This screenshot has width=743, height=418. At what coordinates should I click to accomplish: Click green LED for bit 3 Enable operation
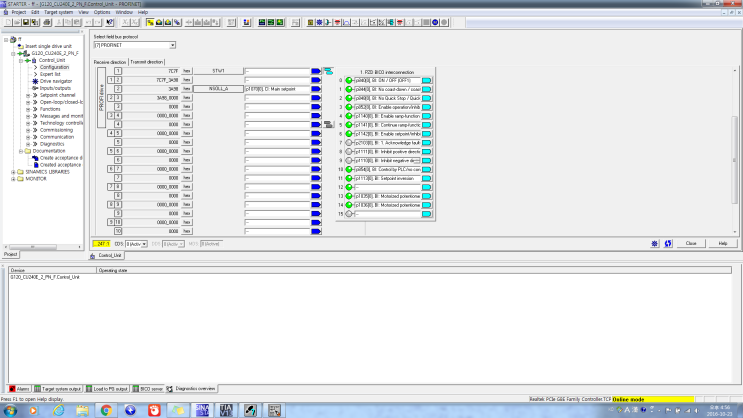[x=349, y=107]
